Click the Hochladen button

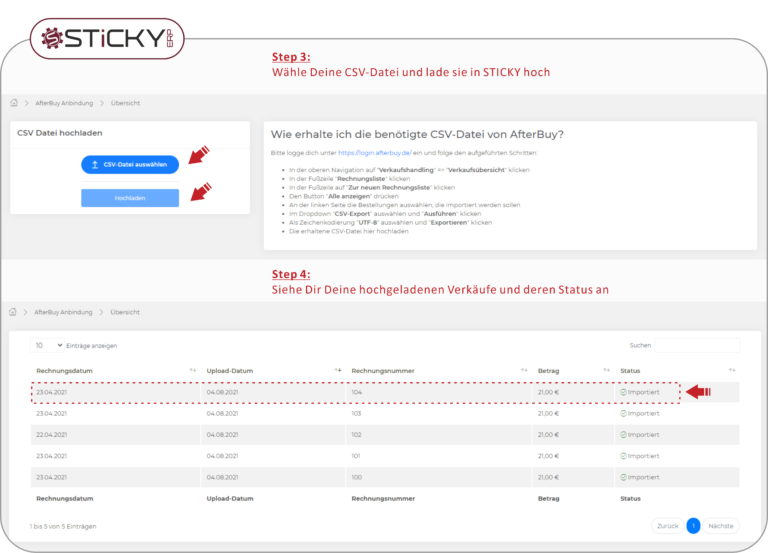[x=130, y=198]
